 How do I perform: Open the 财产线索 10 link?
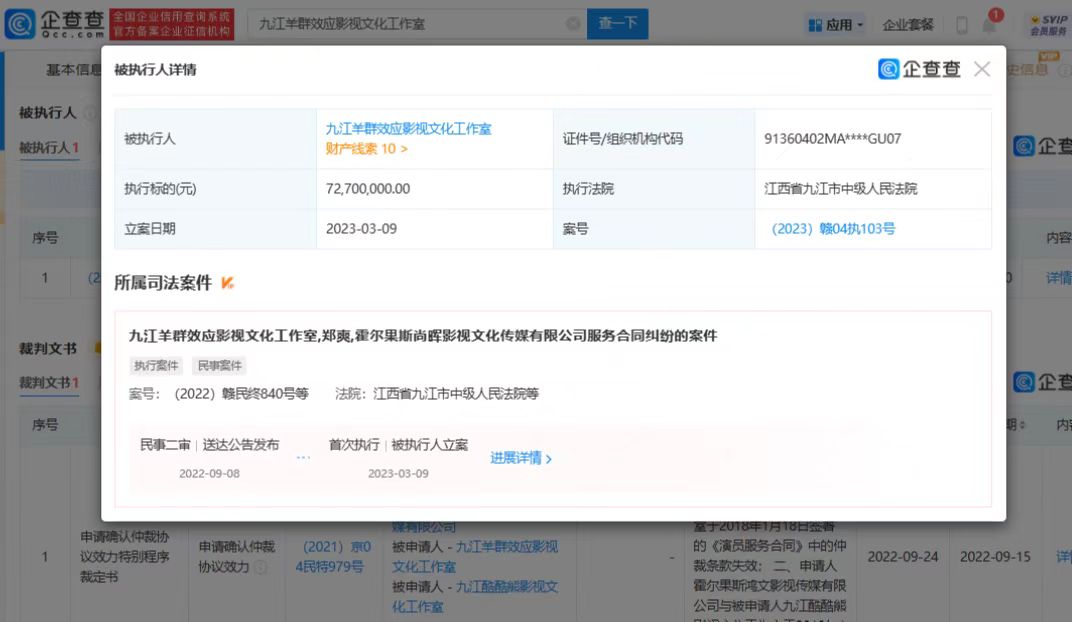tap(366, 149)
